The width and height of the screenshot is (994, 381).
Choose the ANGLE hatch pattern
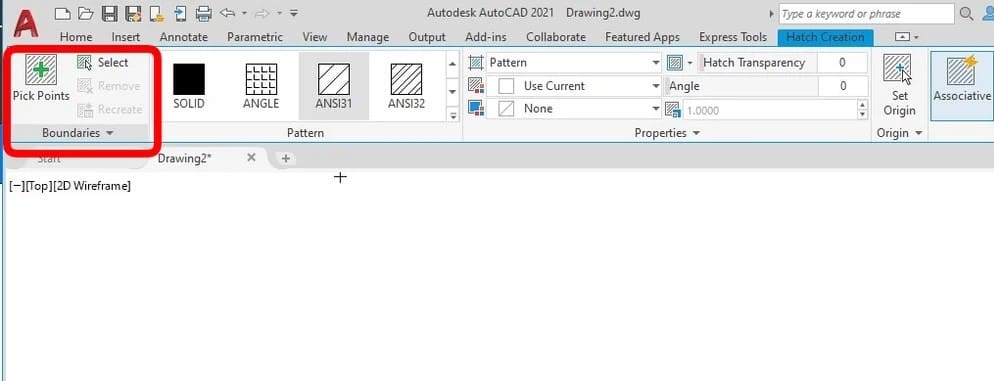pyautogui.click(x=261, y=79)
